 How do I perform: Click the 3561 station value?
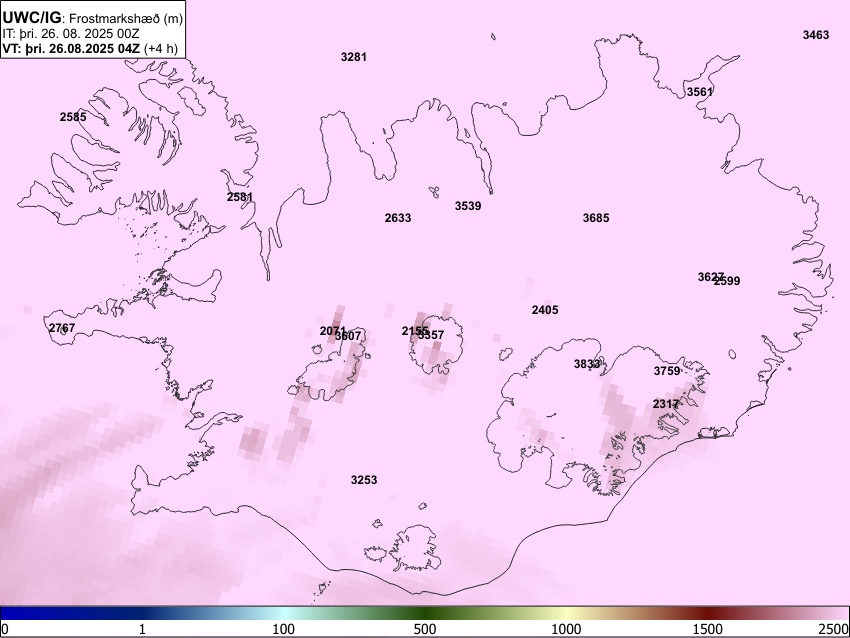point(700,92)
